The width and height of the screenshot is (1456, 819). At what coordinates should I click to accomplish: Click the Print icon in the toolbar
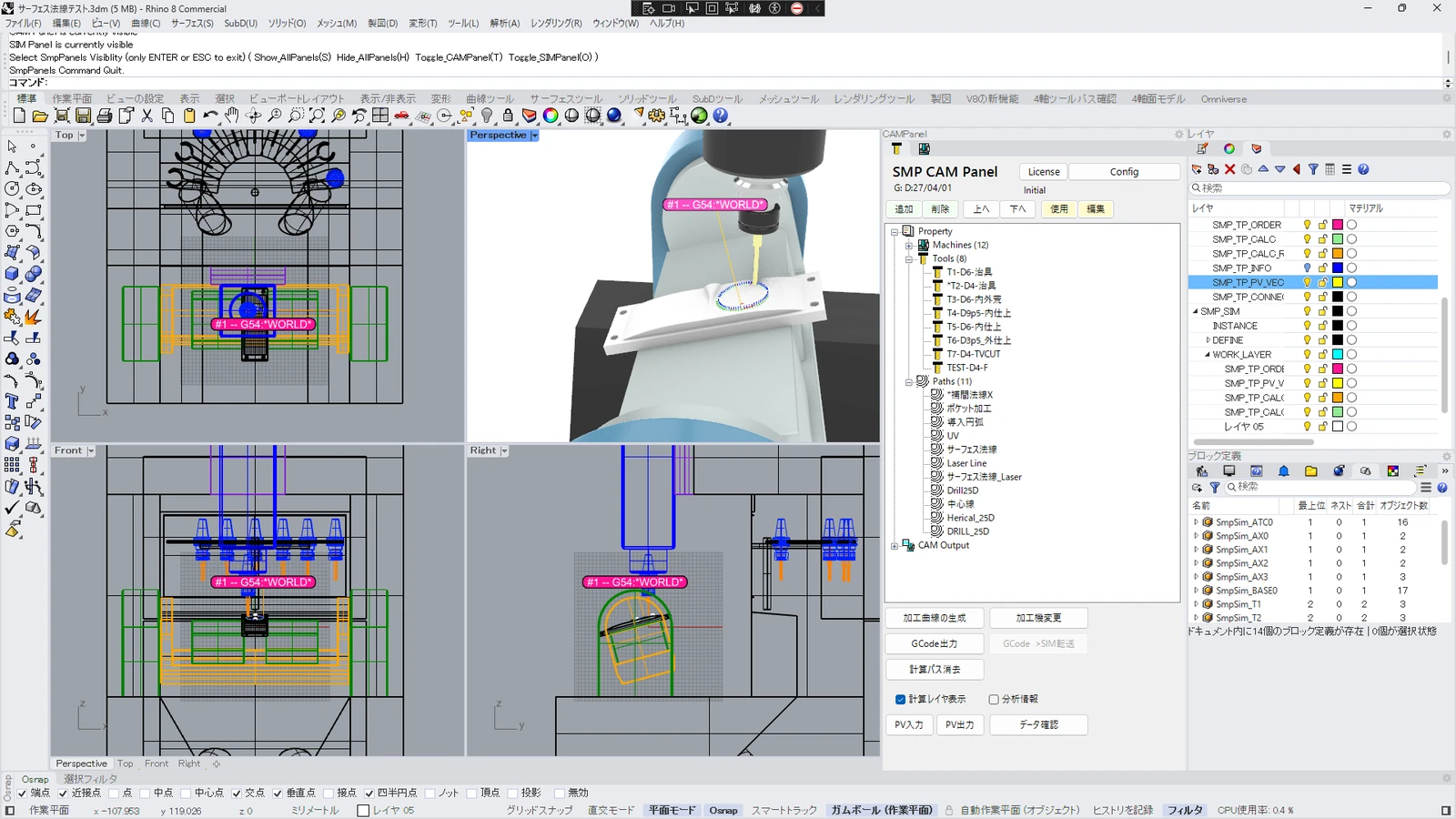tap(105, 116)
